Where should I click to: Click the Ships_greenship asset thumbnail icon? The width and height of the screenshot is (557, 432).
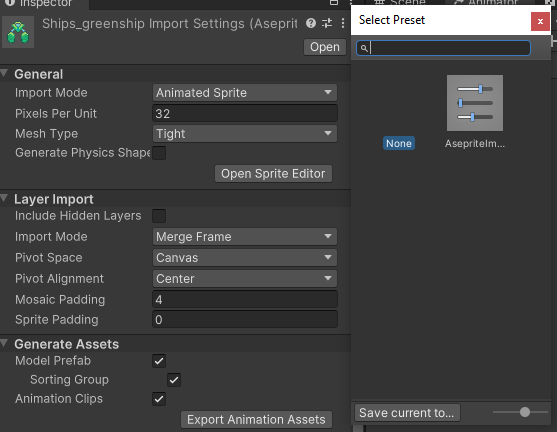pyautogui.click(x=18, y=32)
